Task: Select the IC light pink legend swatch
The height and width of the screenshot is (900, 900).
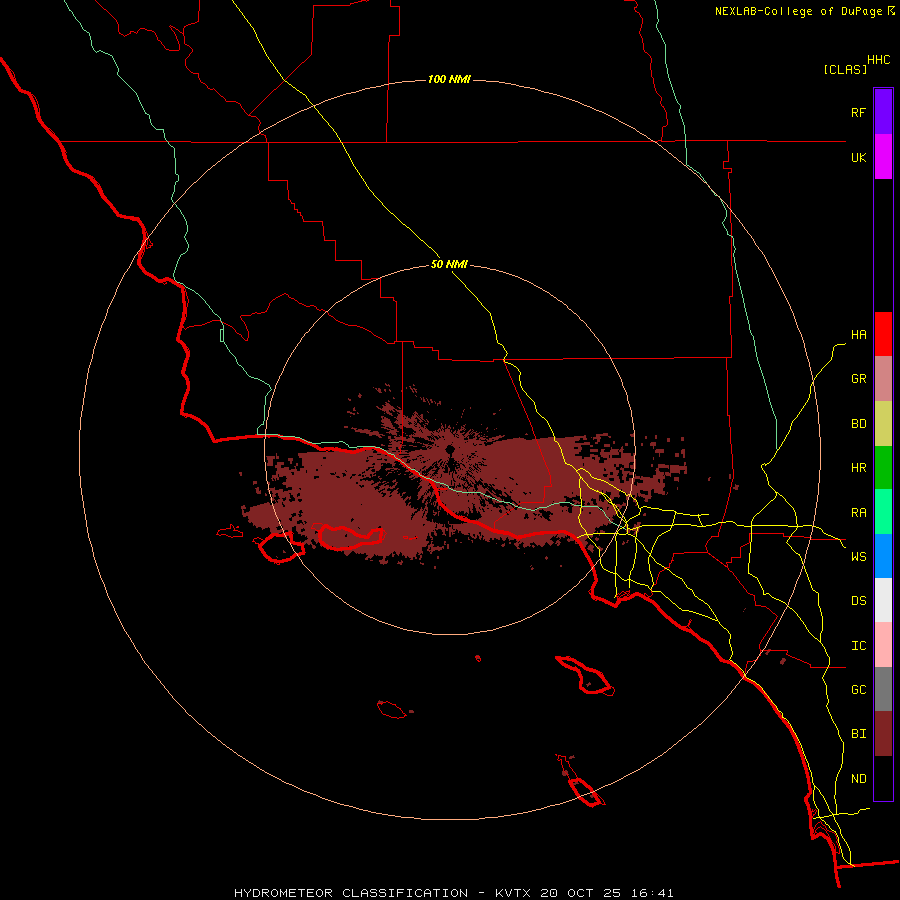Action: [883, 645]
